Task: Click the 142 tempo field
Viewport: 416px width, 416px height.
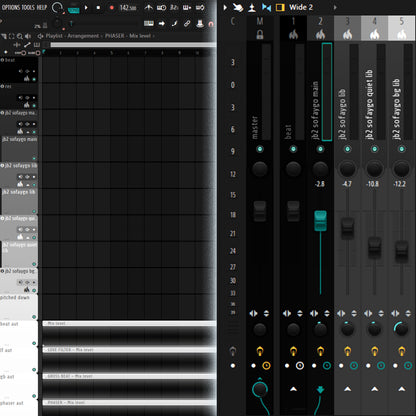Action: pyautogui.click(x=128, y=7)
